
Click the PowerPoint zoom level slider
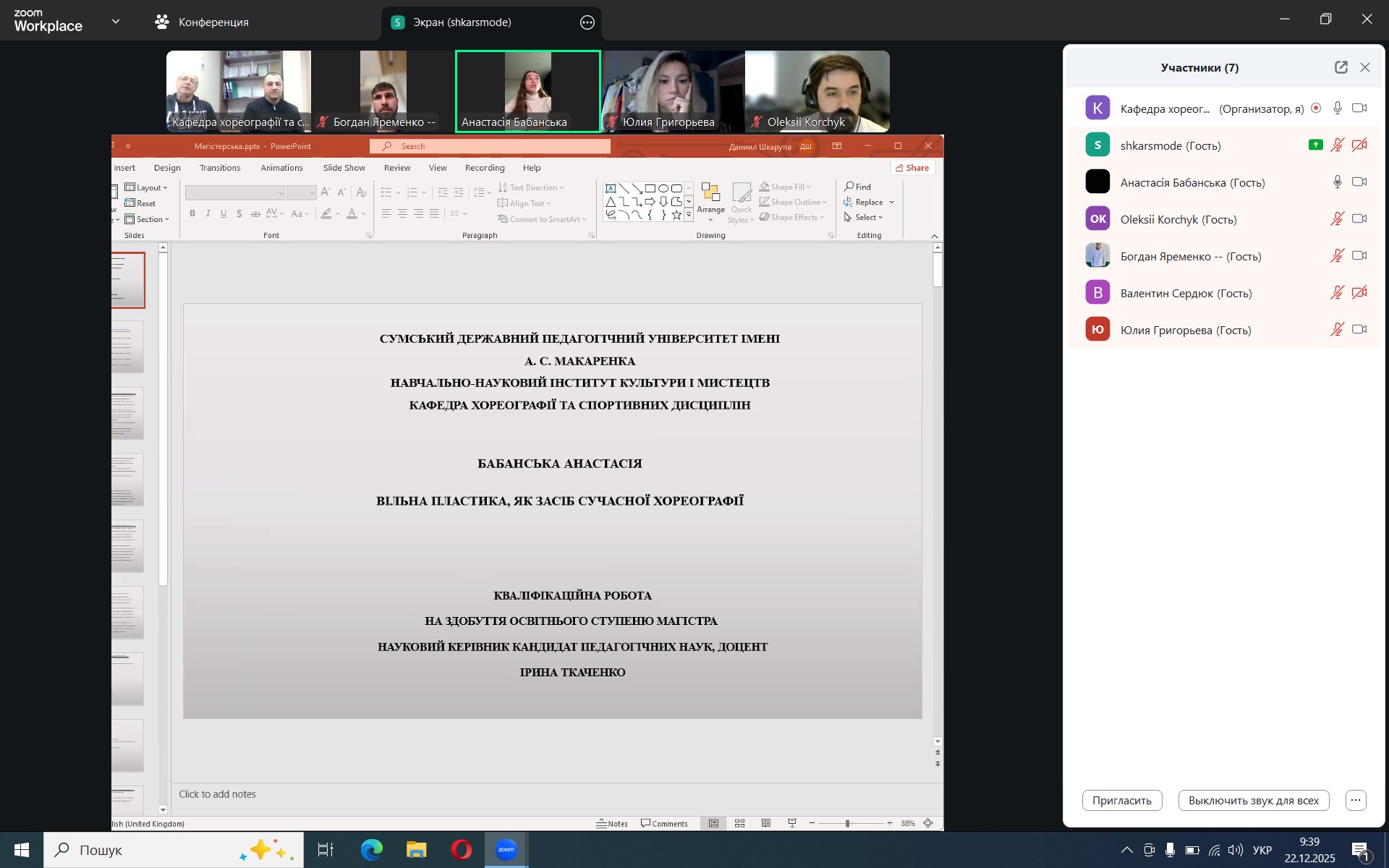847,823
